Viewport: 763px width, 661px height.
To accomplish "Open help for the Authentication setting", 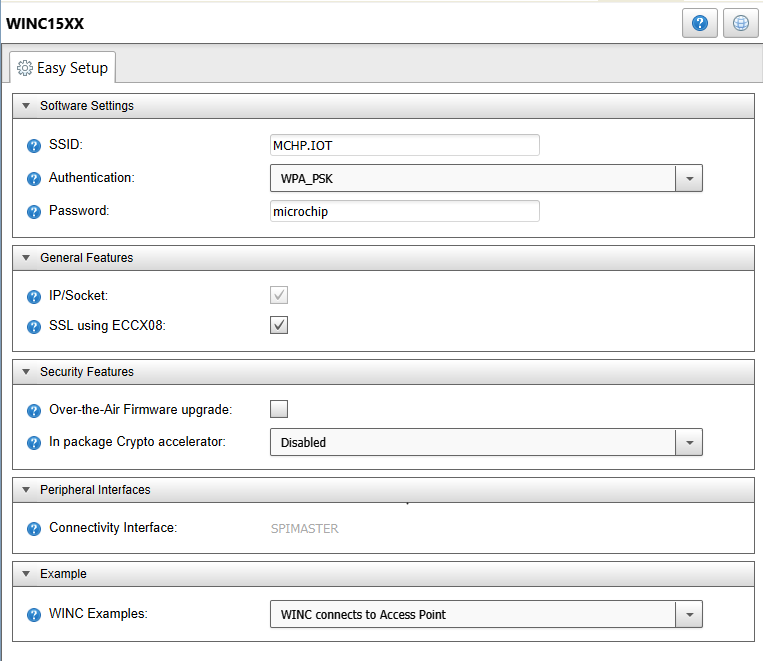I will [34, 179].
